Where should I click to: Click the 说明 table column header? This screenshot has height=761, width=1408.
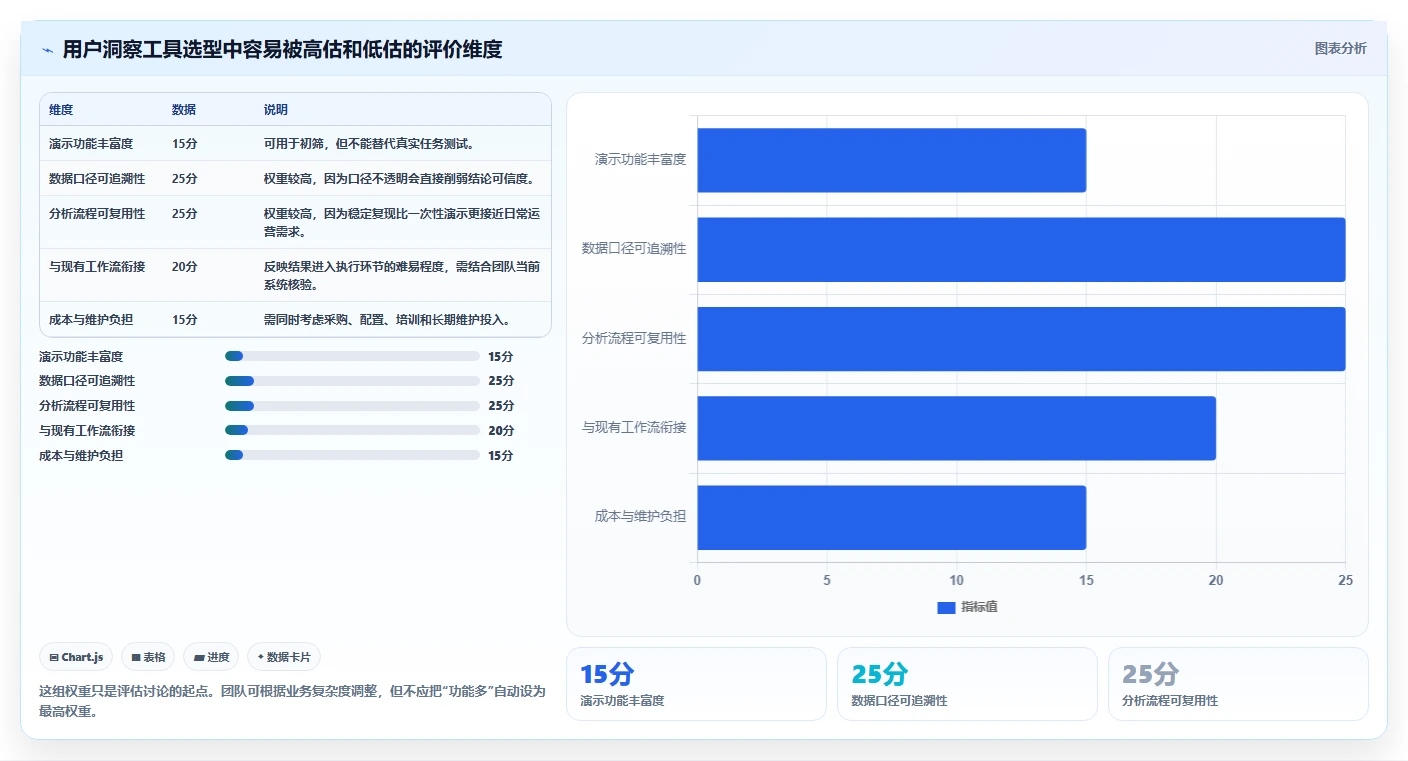[x=276, y=110]
